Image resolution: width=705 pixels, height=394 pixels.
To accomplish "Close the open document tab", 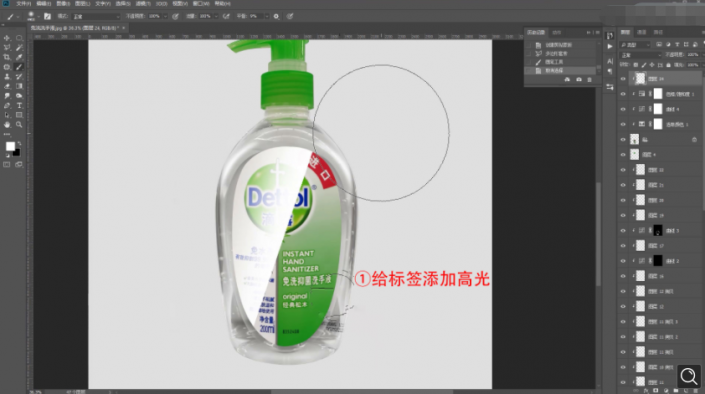I will coord(124,28).
